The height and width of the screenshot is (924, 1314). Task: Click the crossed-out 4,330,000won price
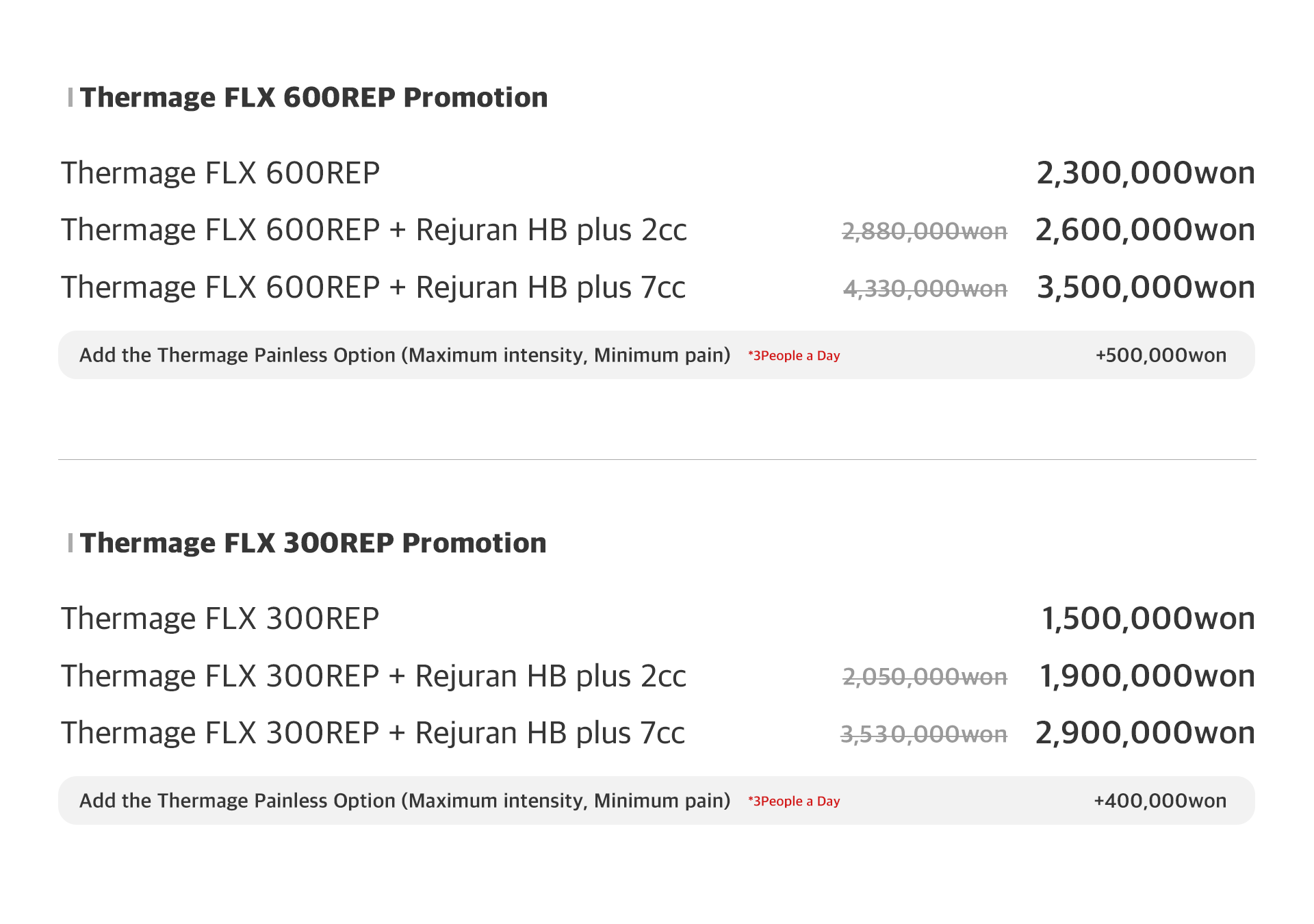925,289
